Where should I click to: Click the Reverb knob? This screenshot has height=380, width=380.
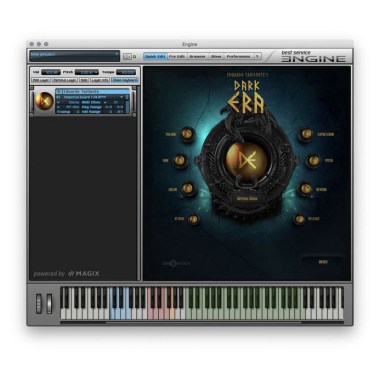[x=305, y=189]
